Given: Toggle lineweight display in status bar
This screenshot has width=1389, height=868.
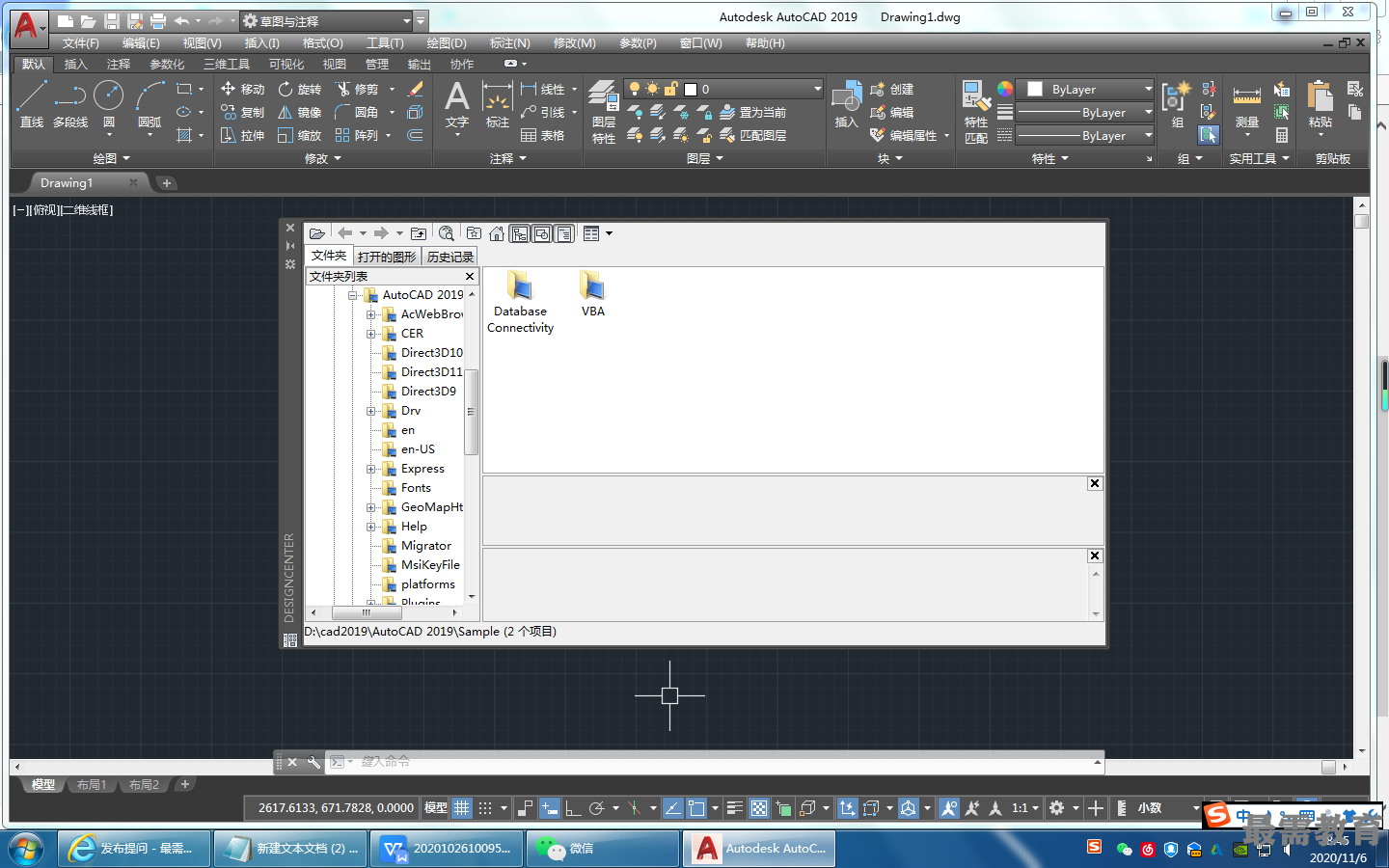Looking at the screenshot, I should tap(735, 808).
